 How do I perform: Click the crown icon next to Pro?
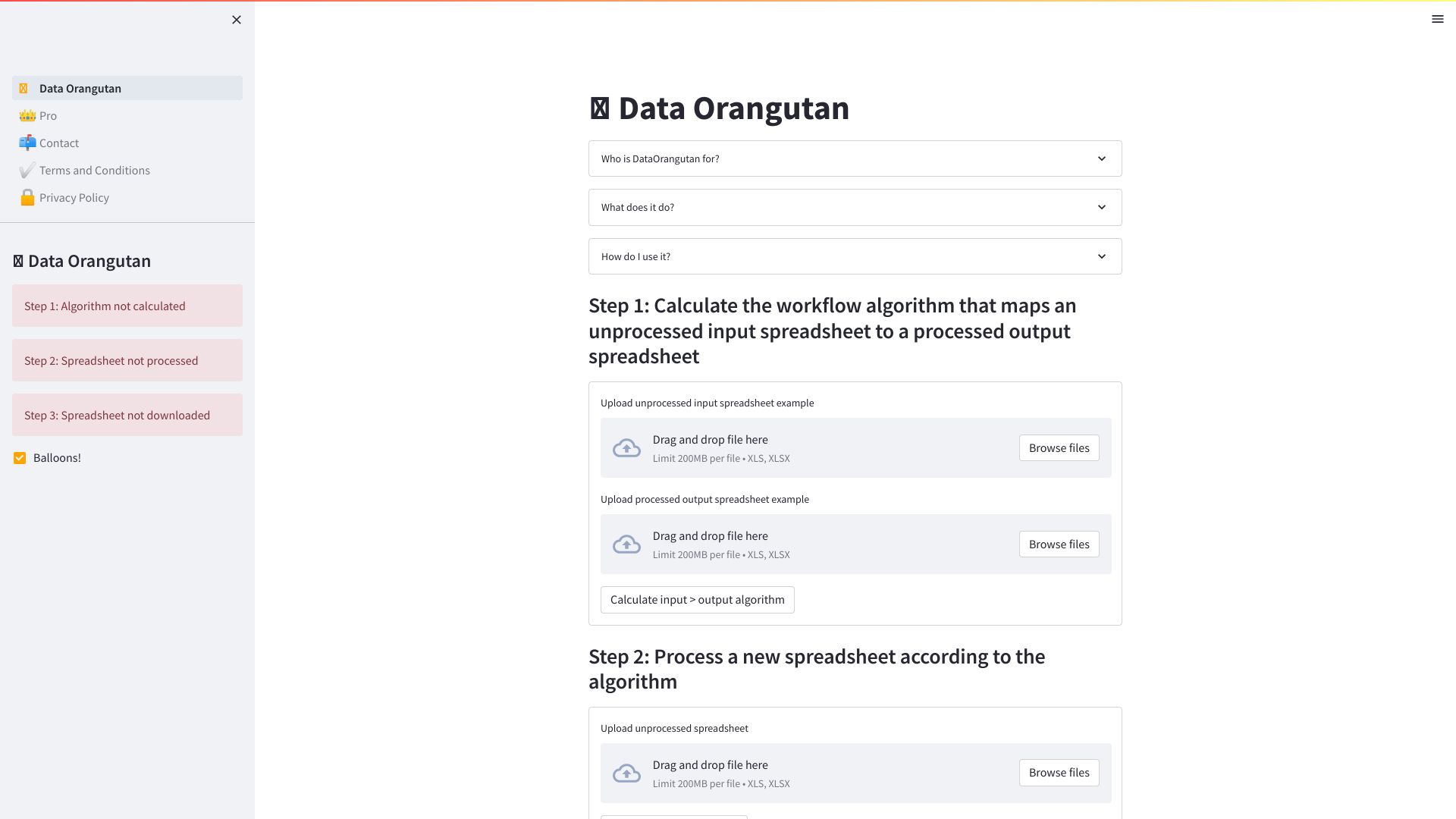pyautogui.click(x=27, y=115)
